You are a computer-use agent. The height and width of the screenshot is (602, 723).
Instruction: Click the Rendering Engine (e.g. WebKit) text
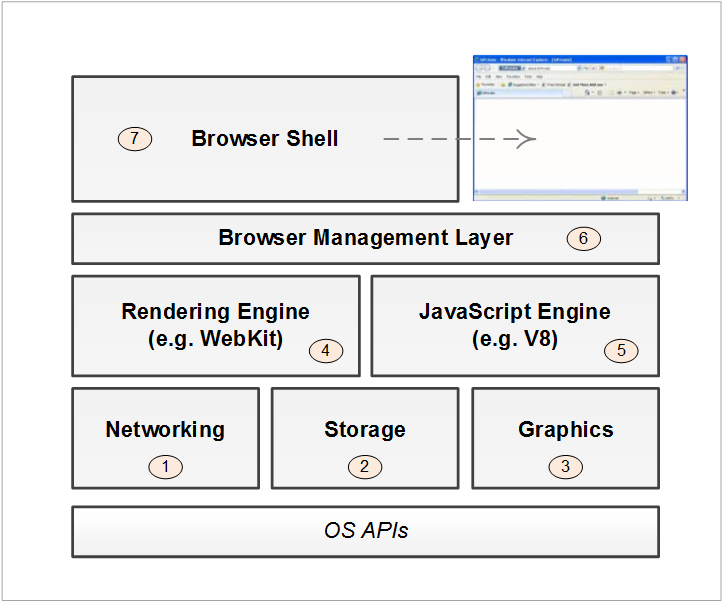click(215, 325)
